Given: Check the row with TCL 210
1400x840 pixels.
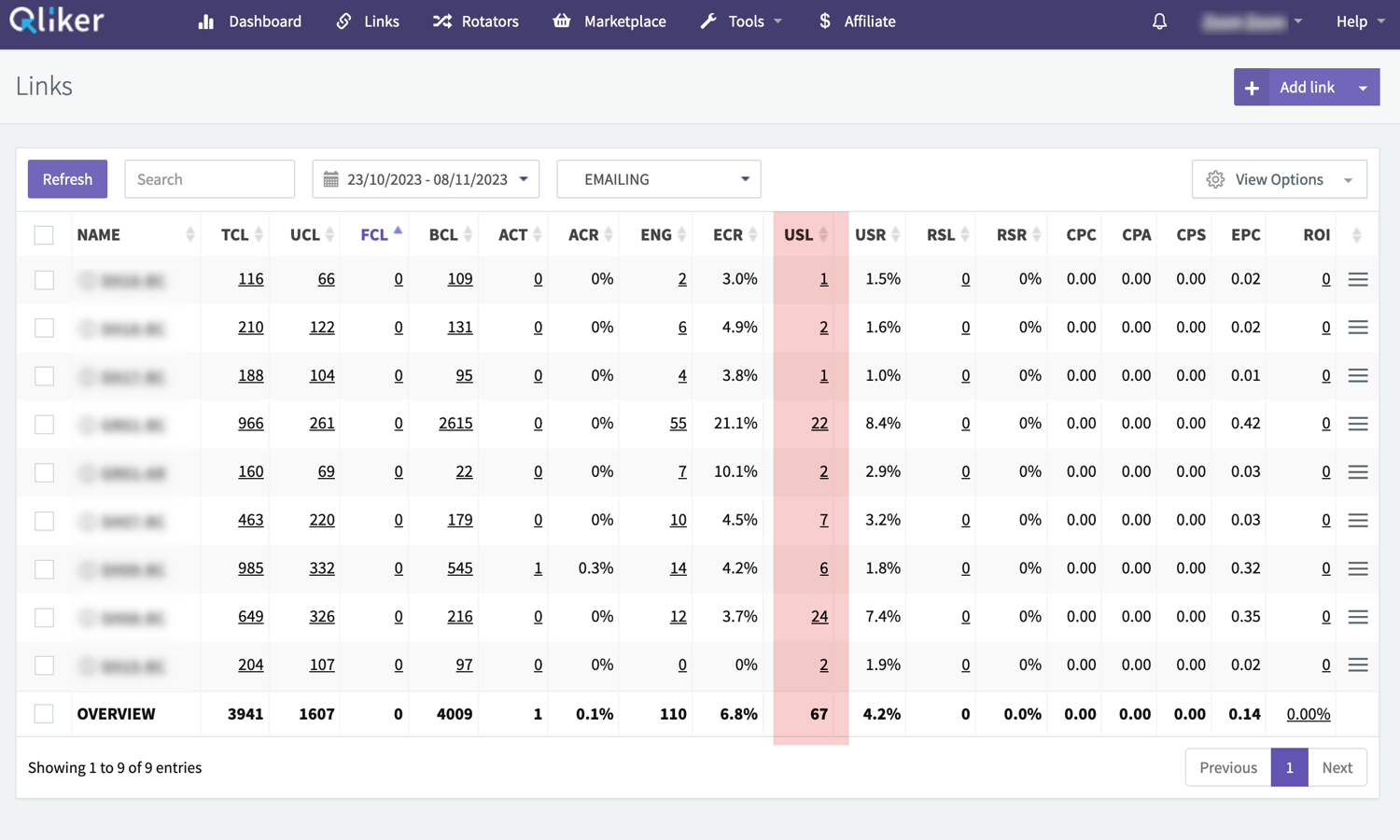Looking at the screenshot, I should (44, 328).
